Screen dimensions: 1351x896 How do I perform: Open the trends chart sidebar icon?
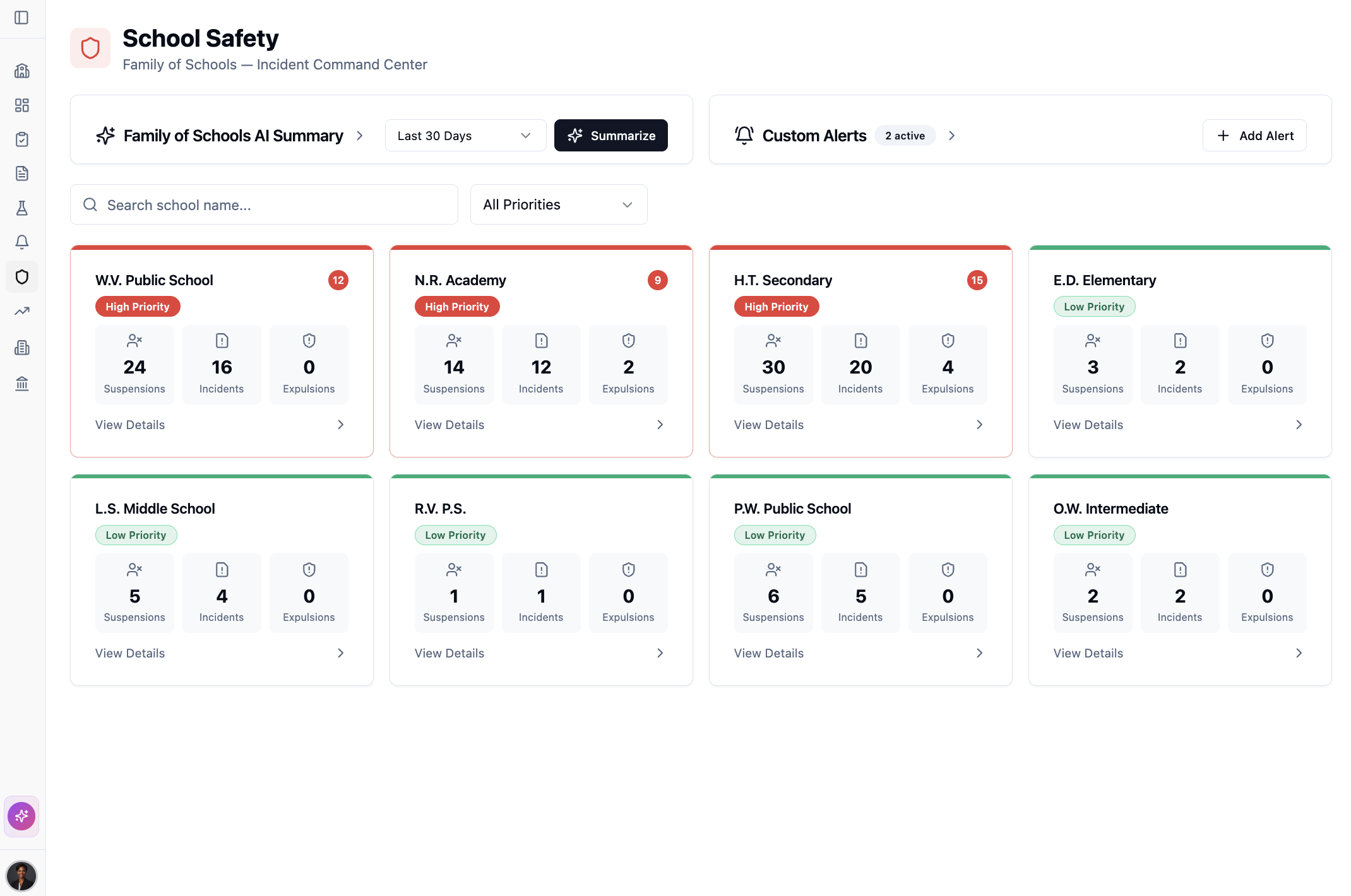[22, 311]
